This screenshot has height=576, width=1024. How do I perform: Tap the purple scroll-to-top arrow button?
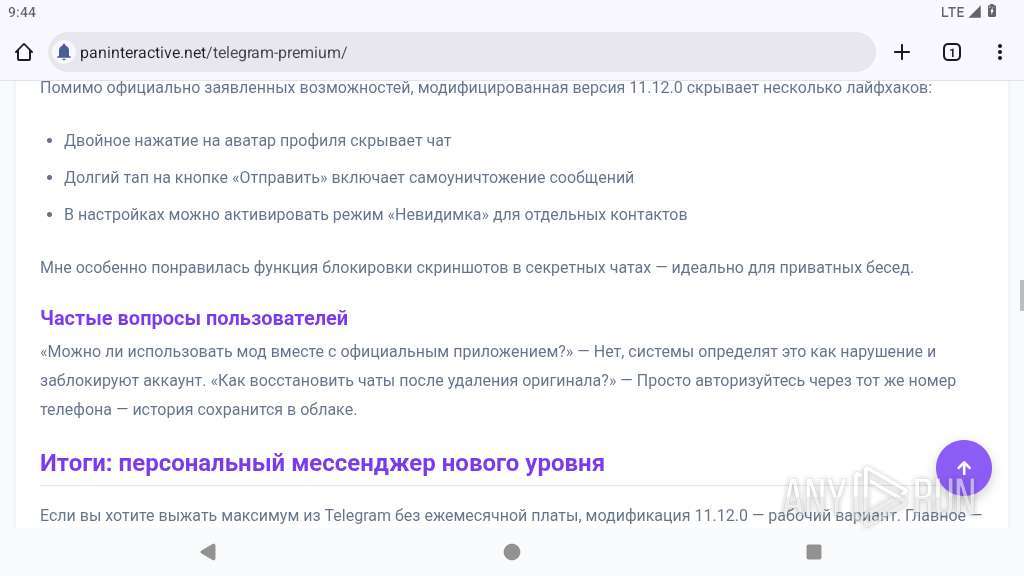tap(964, 468)
